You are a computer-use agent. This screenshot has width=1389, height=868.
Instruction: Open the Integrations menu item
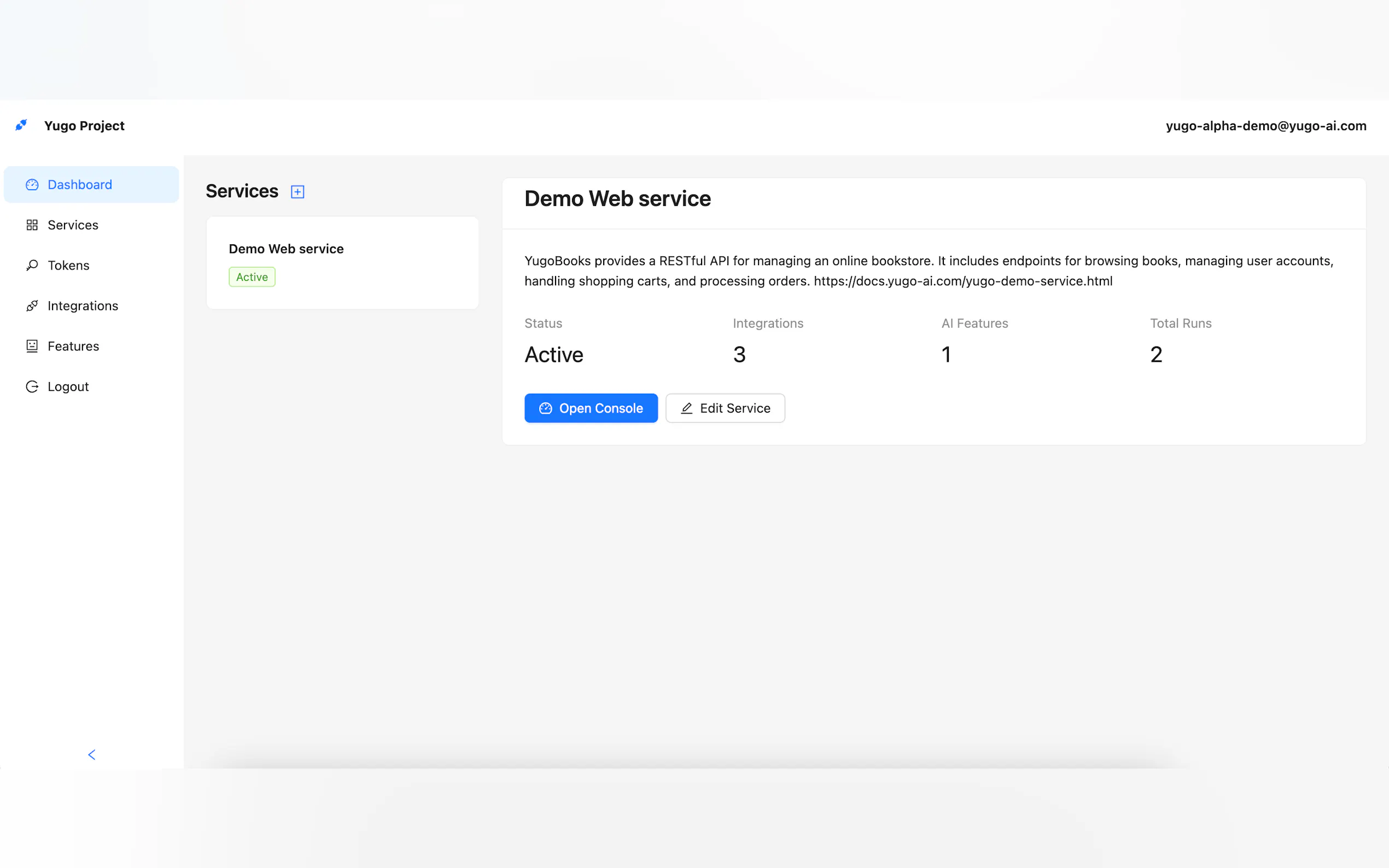[83, 306]
